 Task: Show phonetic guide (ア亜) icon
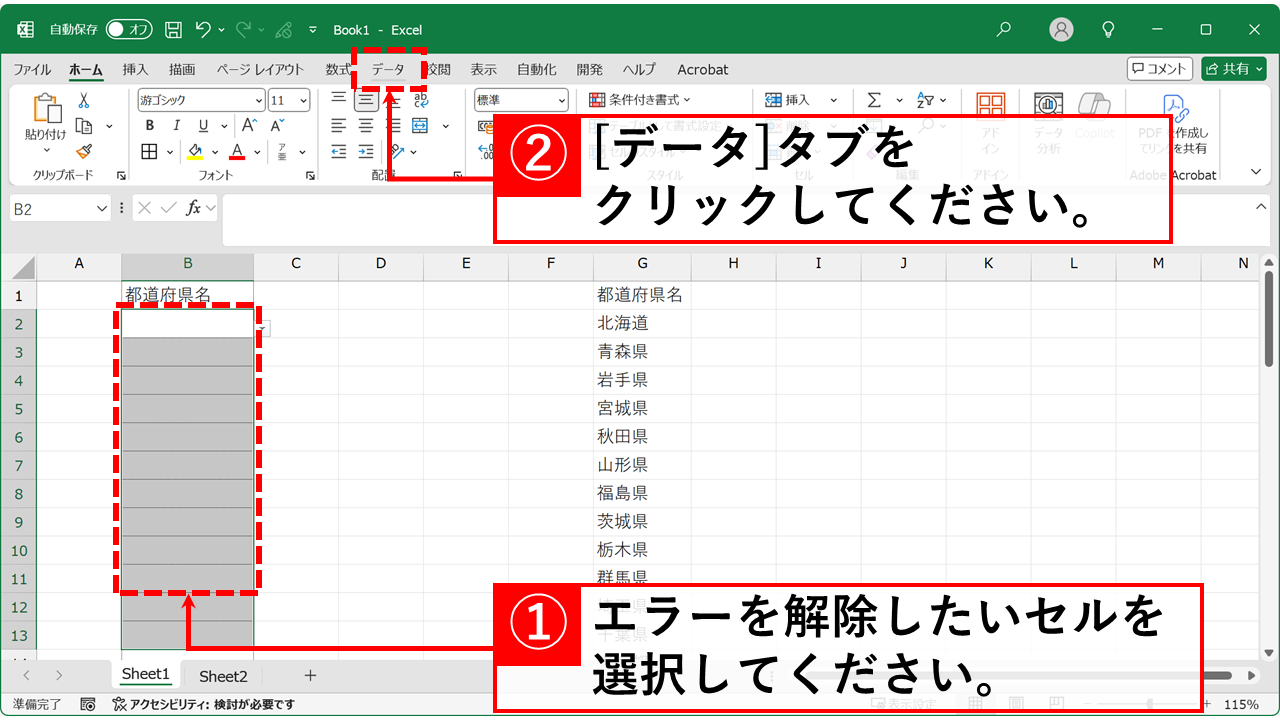pyautogui.click(x=282, y=152)
